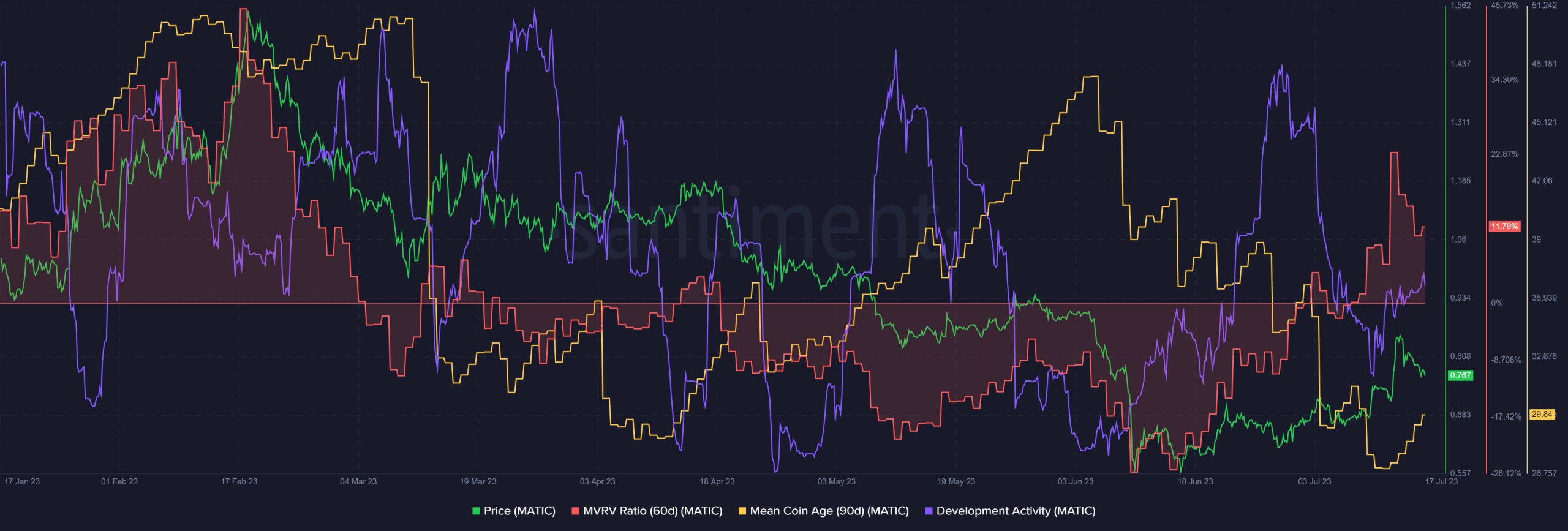Click the yellow Mean Coin Age legend swatch
This screenshot has width=1568, height=531.
click(742, 511)
